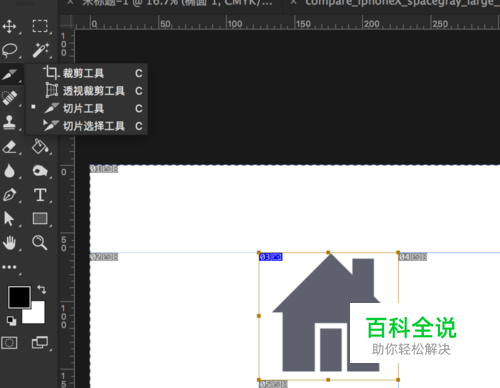Switch to the 16.7% CMYK document tab
500x388 pixels.
pyautogui.click(x=177, y=3)
